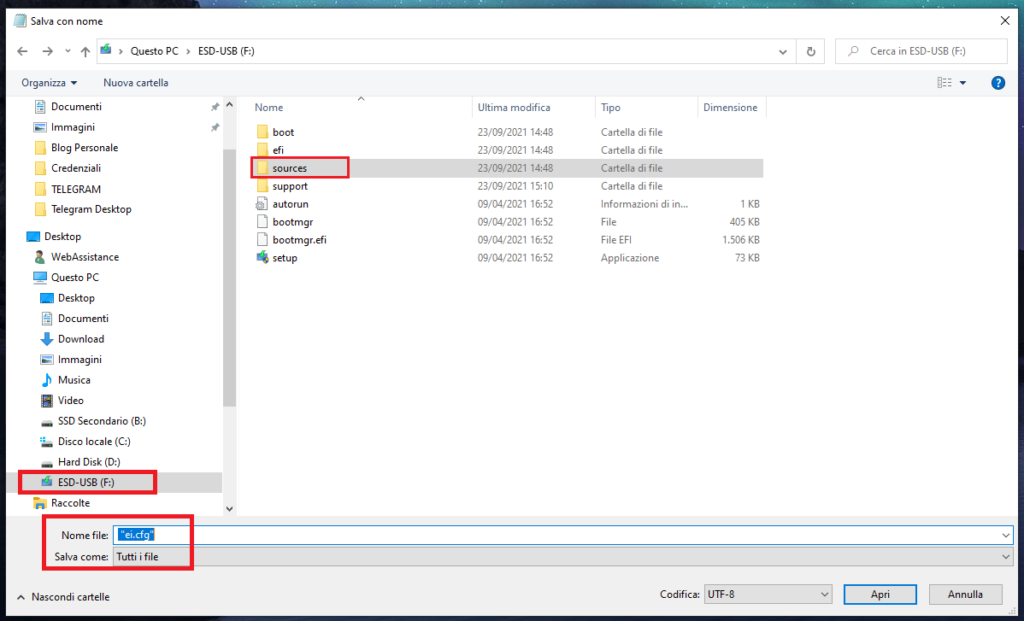Select the efi folder icon
The width and height of the screenshot is (1024, 621).
tap(263, 150)
